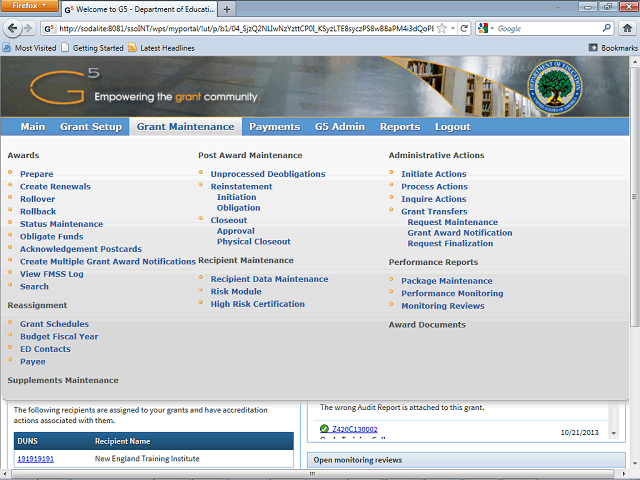Screen dimensions: 640x480
Task: Click the Search link under Awards
Action: (x=34, y=287)
